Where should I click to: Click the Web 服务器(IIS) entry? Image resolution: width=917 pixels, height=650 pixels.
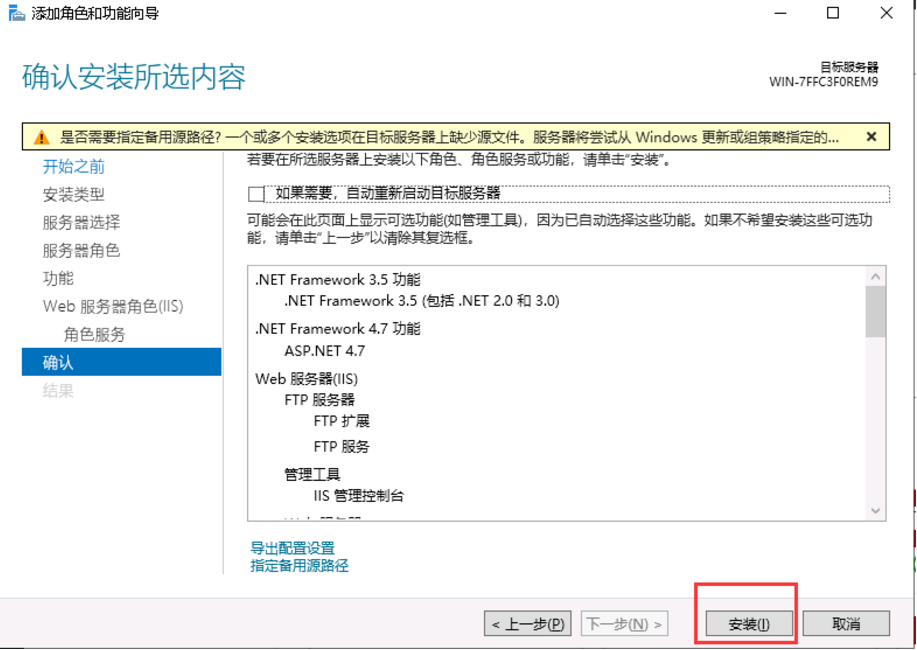306,379
